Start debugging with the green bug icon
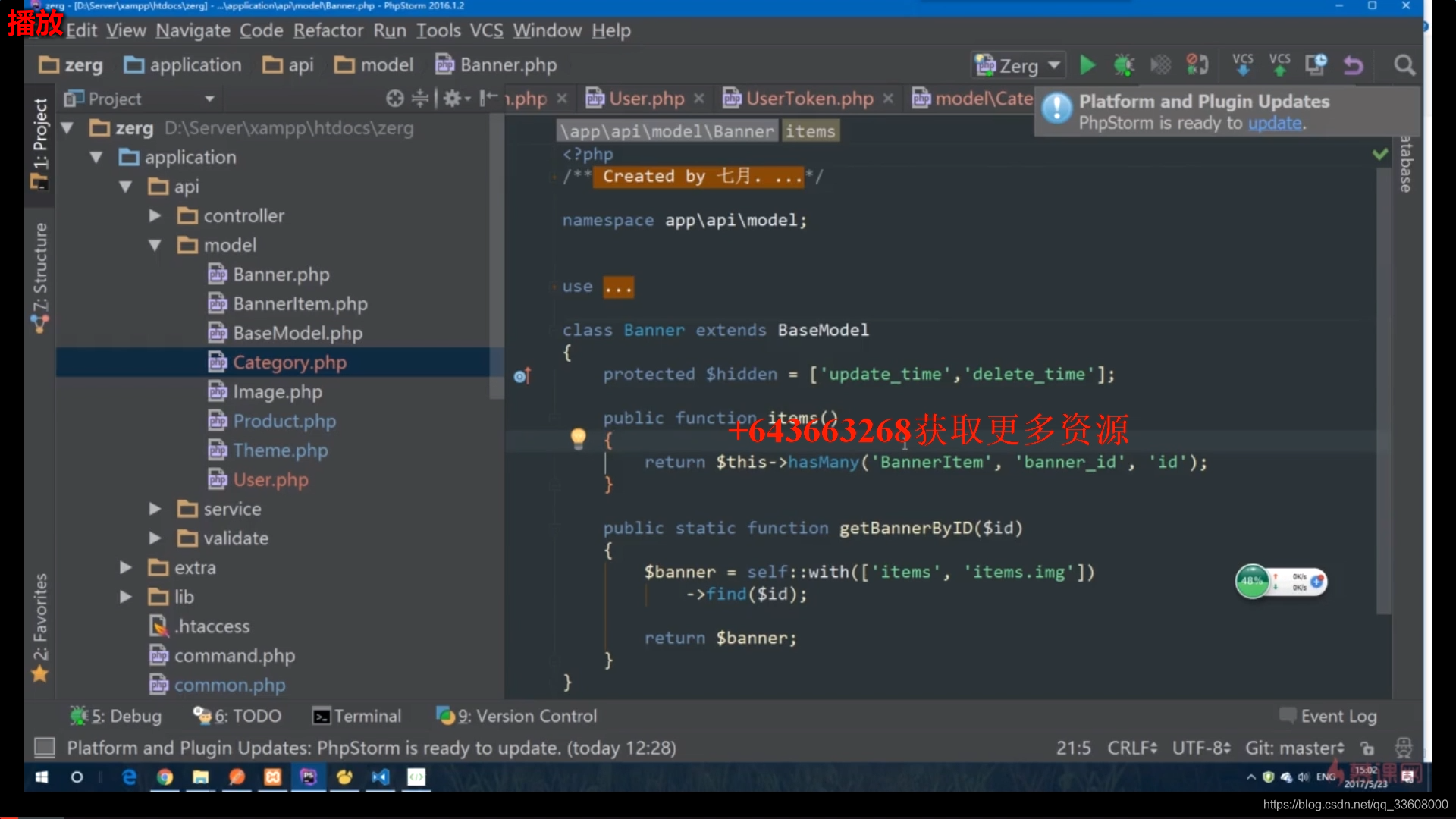The height and width of the screenshot is (819, 1456). (x=1124, y=65)
